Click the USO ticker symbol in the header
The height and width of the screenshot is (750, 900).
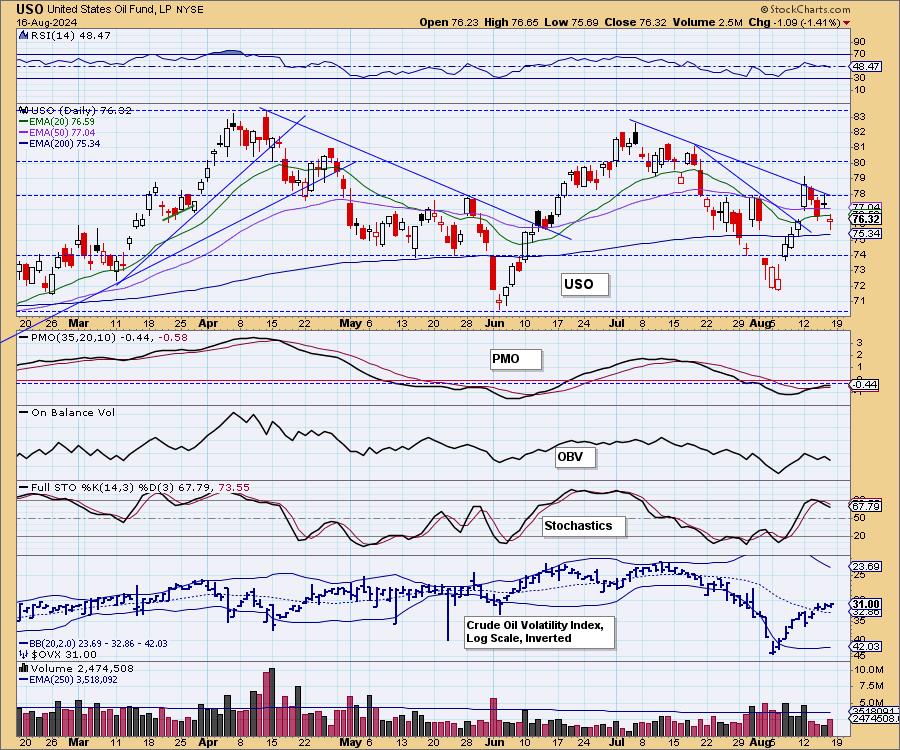30,9
